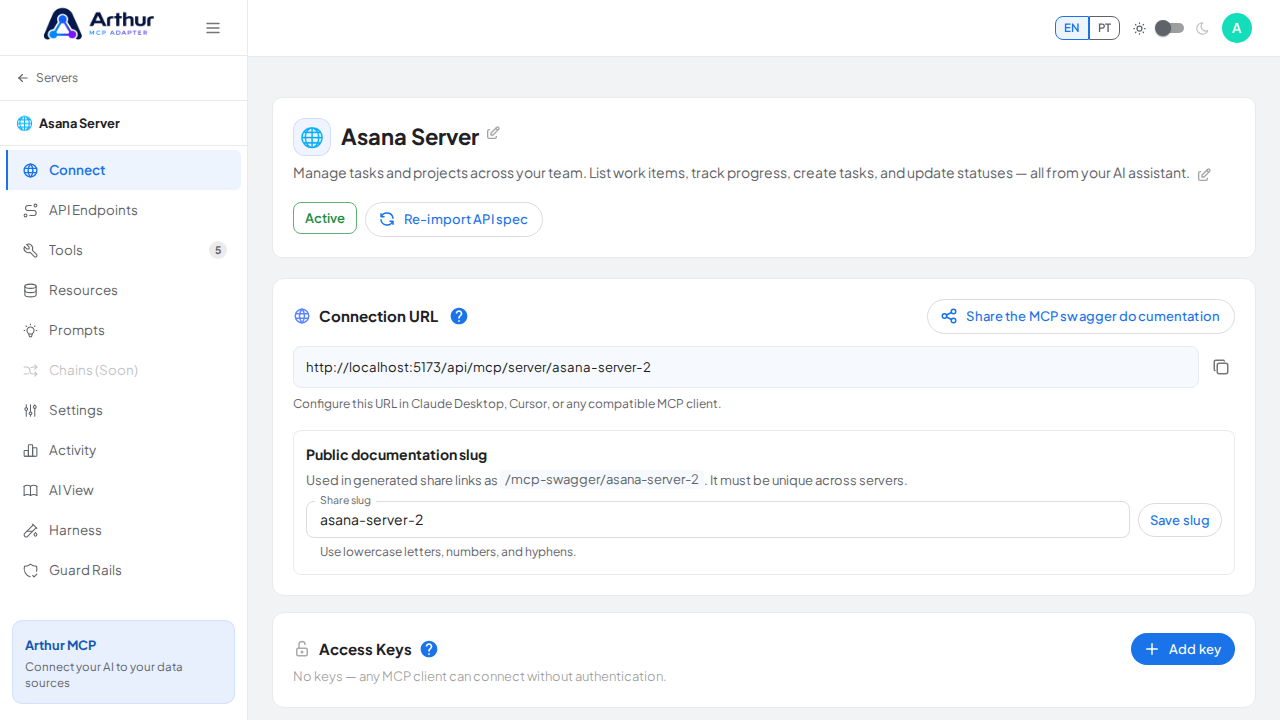This screenshot has height=720, width=1280.
Task: Open API Endpoints section
Action: coord(124,210)
